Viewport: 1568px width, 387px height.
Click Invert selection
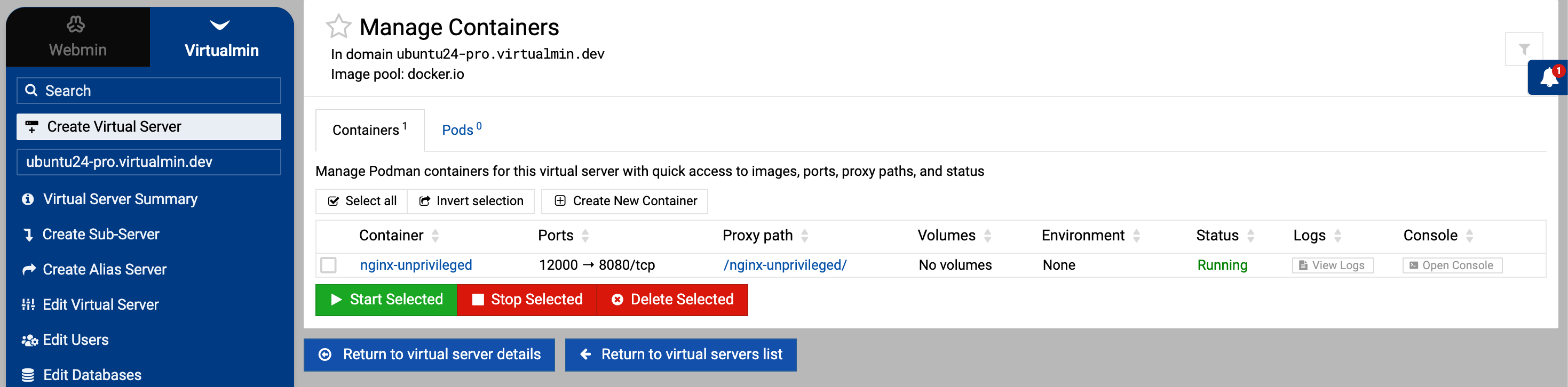pos(471,201)
